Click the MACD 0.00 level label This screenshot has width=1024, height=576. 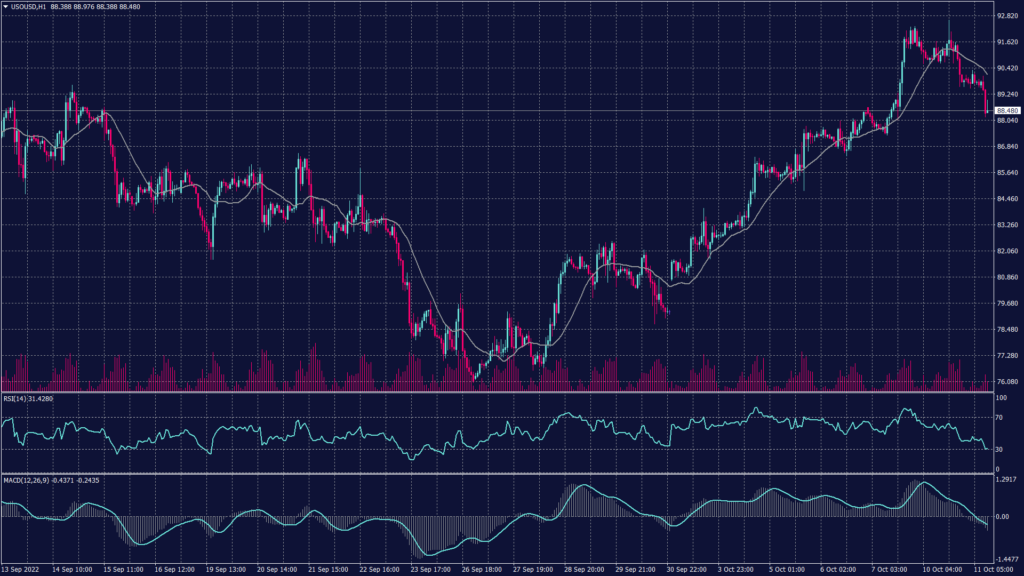(1002, 517)
